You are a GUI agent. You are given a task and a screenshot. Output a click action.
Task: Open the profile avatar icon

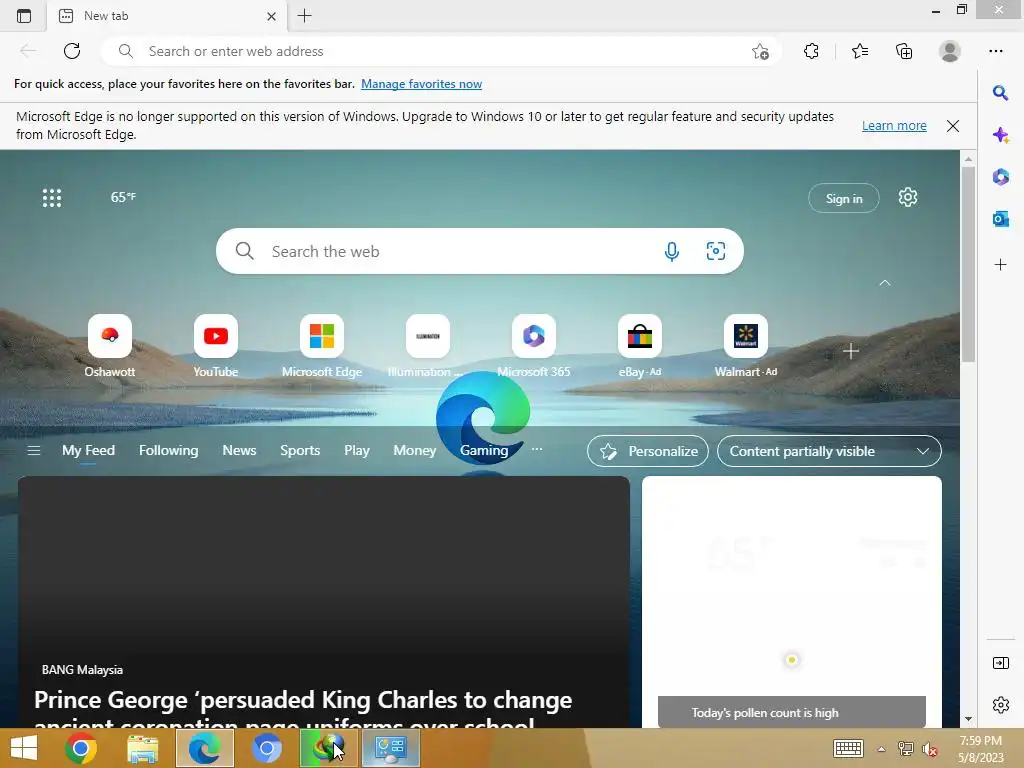950,51
